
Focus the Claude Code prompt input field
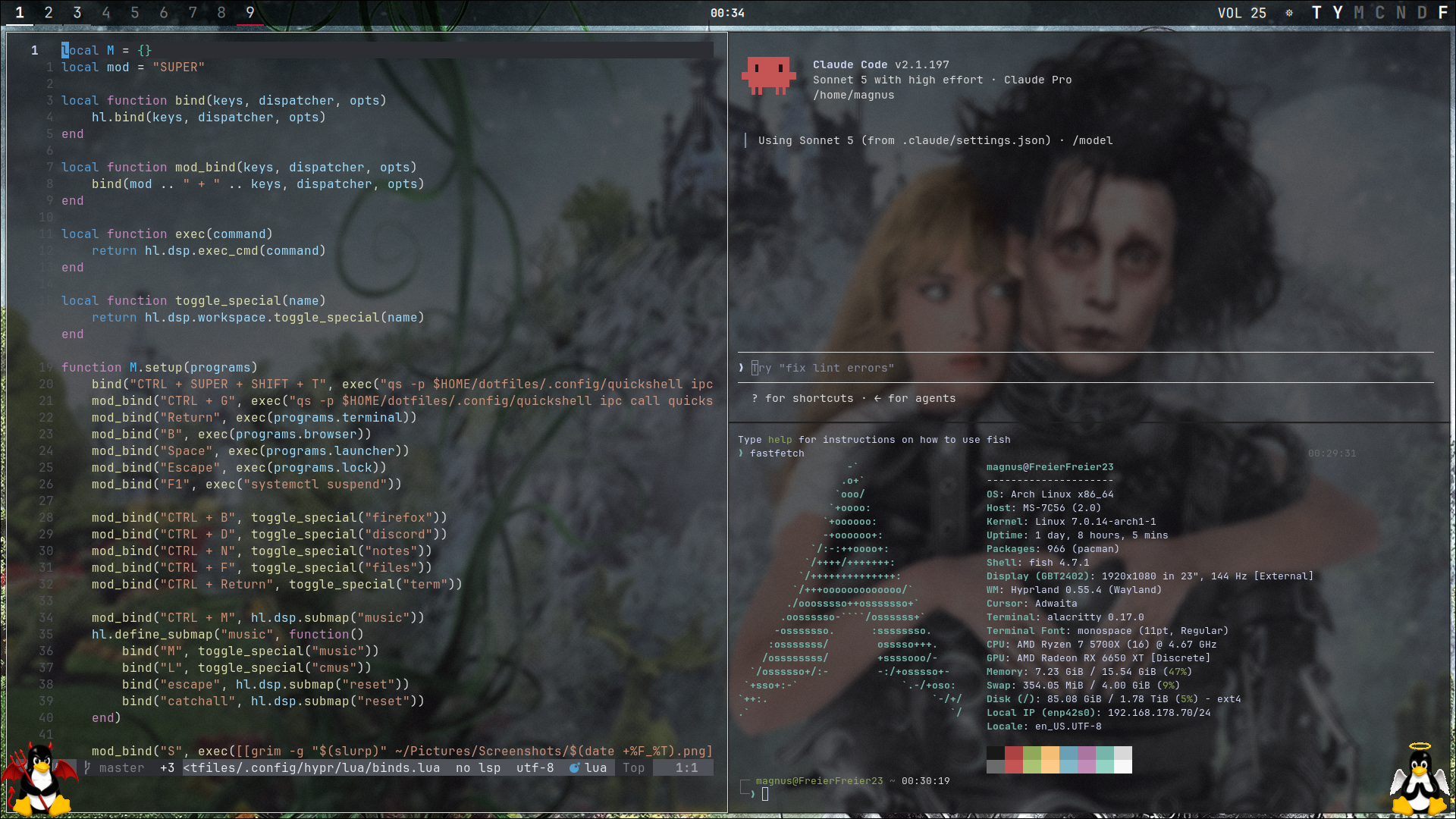pyautogui.click(x=1086, y=368)
